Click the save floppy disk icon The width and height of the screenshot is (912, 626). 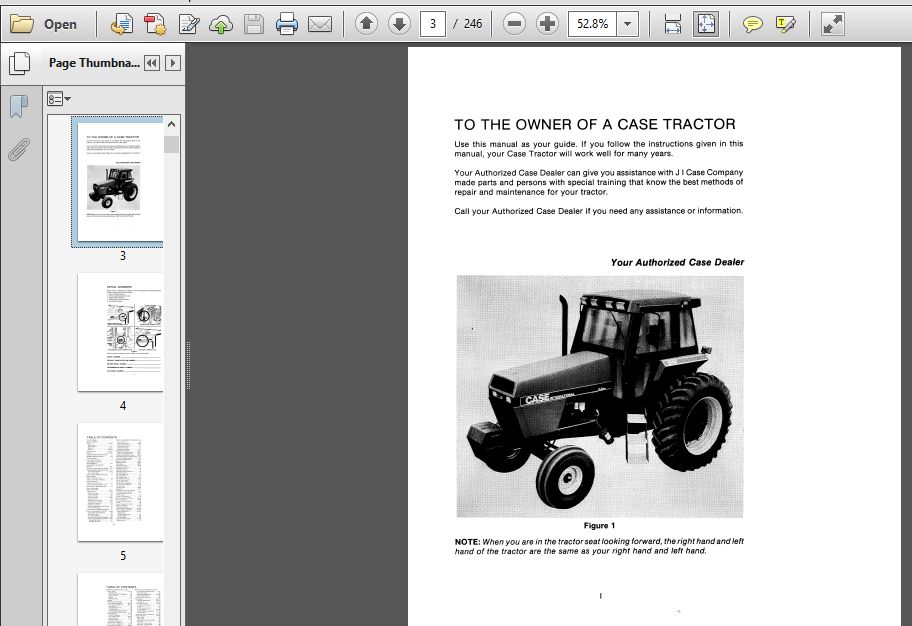pyautogui.click(x=254, y=24)
